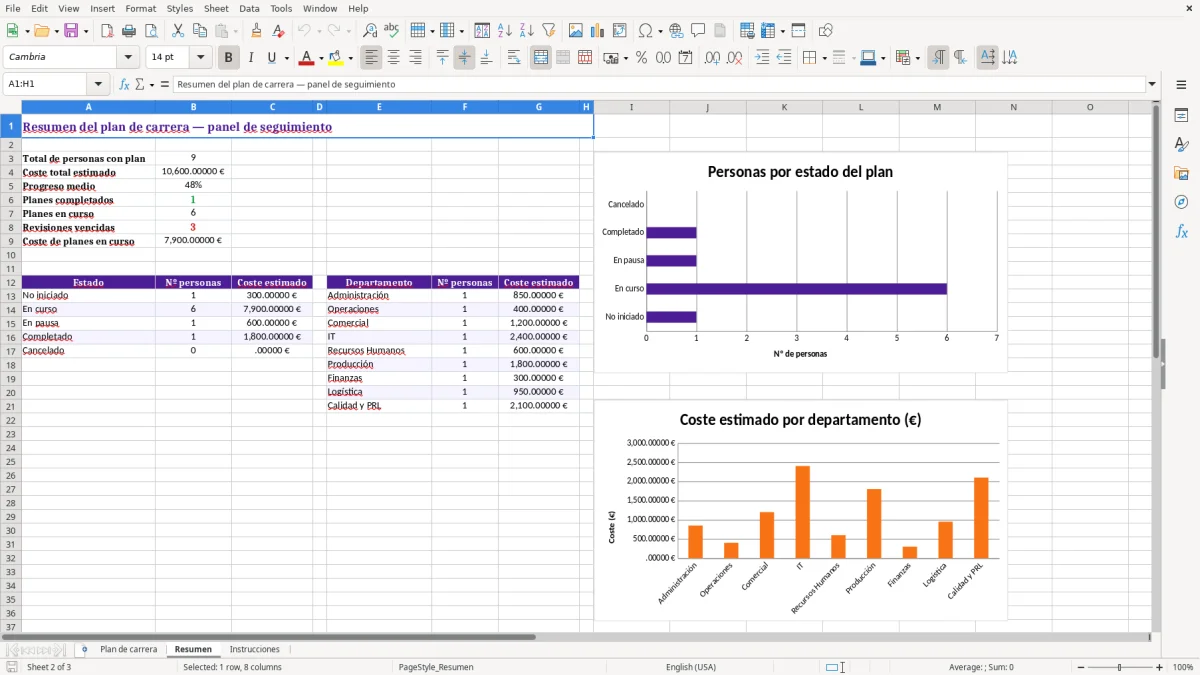Cut the selection with scissors icon
The height and width of the screenshot is (675, 1200).
pyautogui.click(x=178, y=31)
